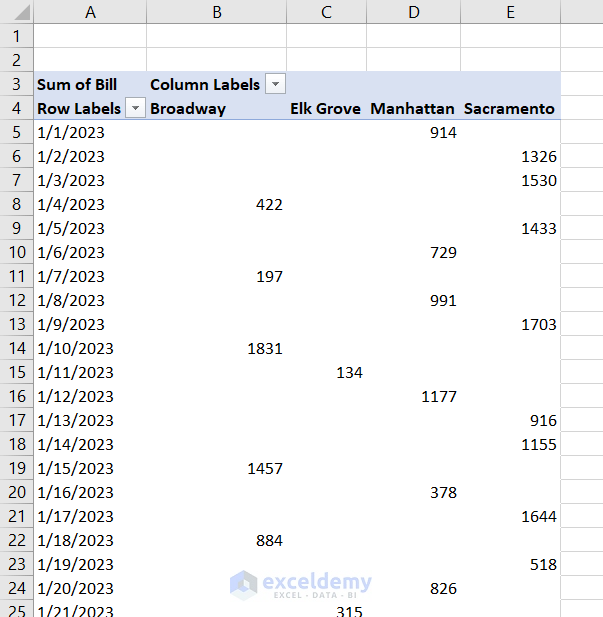Select the 1/8/2023 date cell
The width and height of the screenshot is (603, 617).
[90, 300]
